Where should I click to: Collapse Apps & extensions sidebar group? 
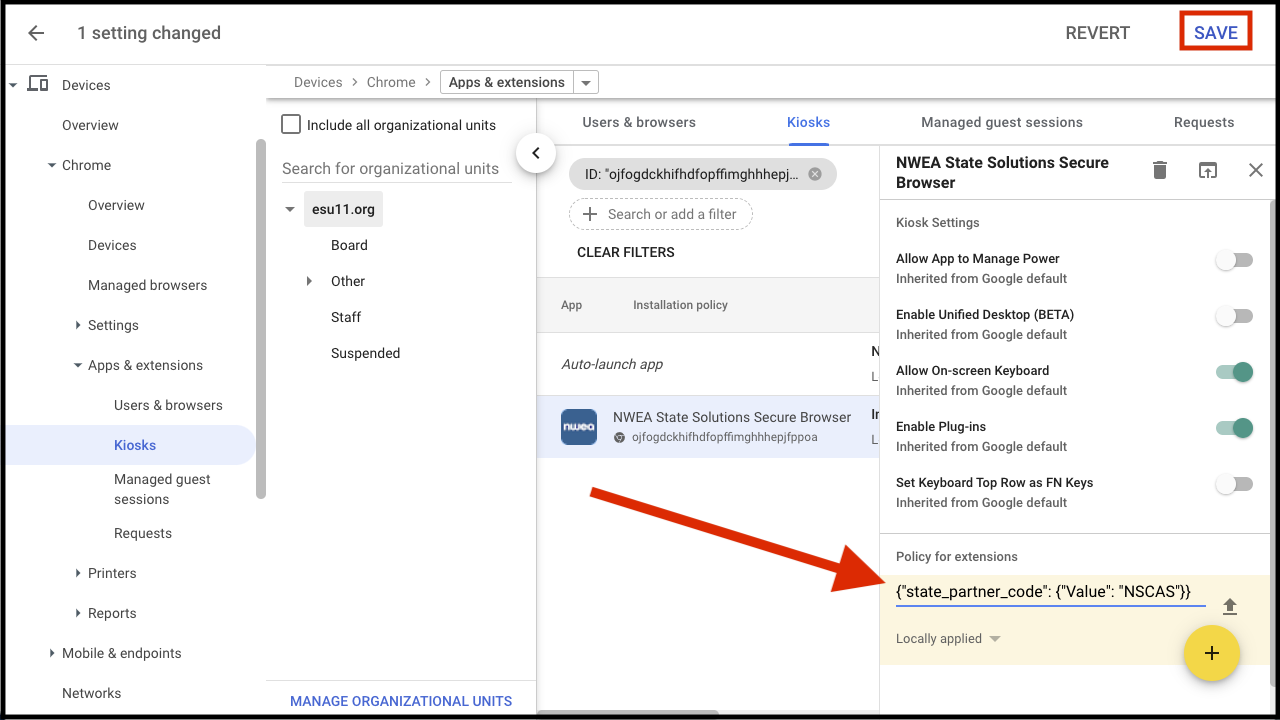(78, 365)
